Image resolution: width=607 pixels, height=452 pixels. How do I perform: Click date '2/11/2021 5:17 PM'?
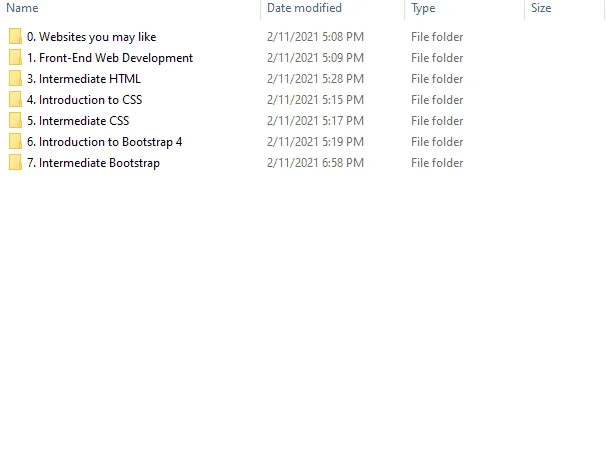316,121
